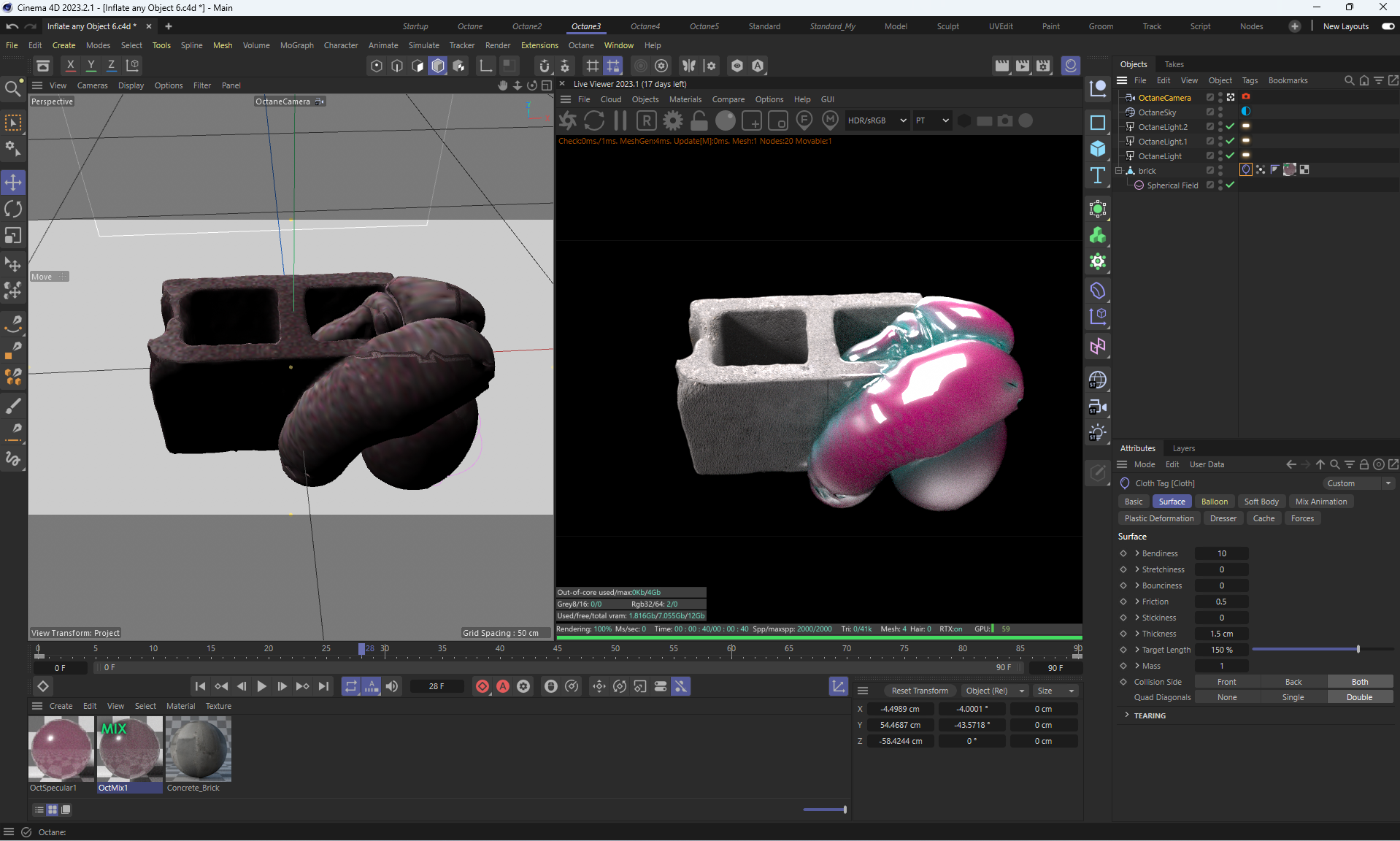Click the clay mode sphere icon

pyautogui.click(x=726, y=120)
